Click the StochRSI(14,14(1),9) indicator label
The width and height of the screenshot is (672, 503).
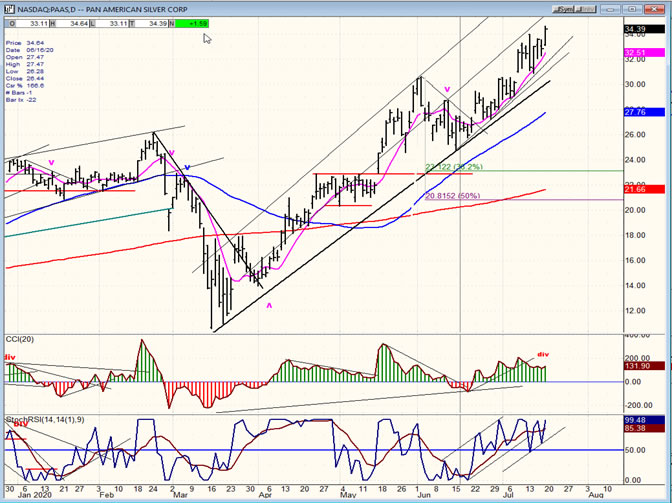coord(45,419)
